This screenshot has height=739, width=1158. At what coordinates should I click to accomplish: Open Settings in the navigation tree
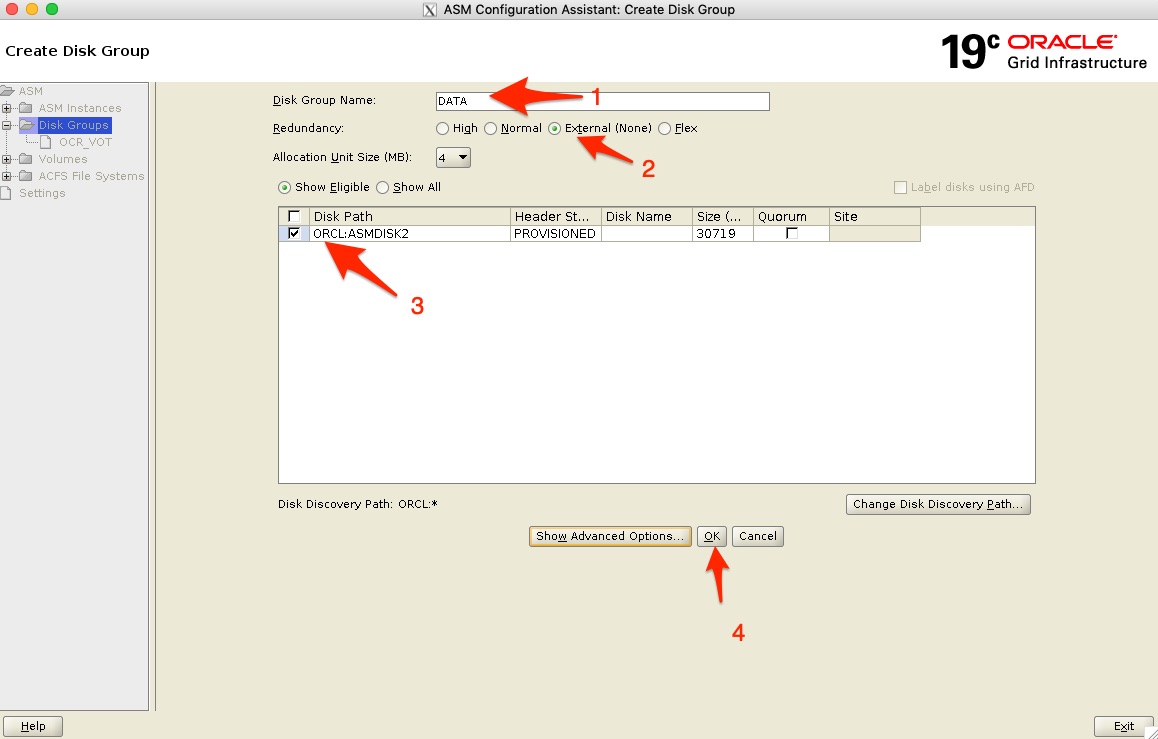pyautogui.click(x=42, y=193)
